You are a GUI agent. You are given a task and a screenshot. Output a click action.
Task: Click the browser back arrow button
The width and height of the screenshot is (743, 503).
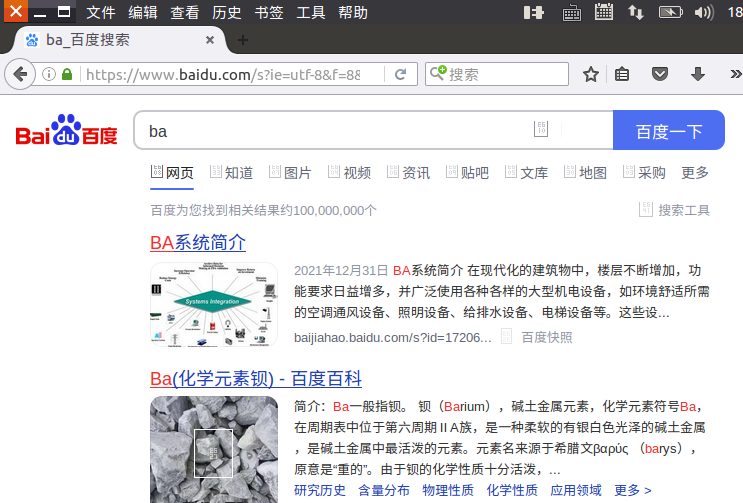20,74
